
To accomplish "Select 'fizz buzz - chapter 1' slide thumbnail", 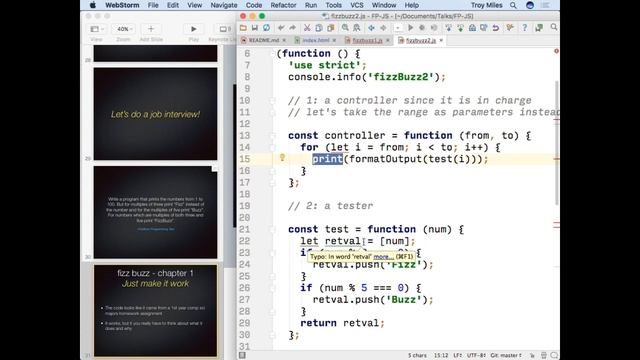I will tap(156, 311).
